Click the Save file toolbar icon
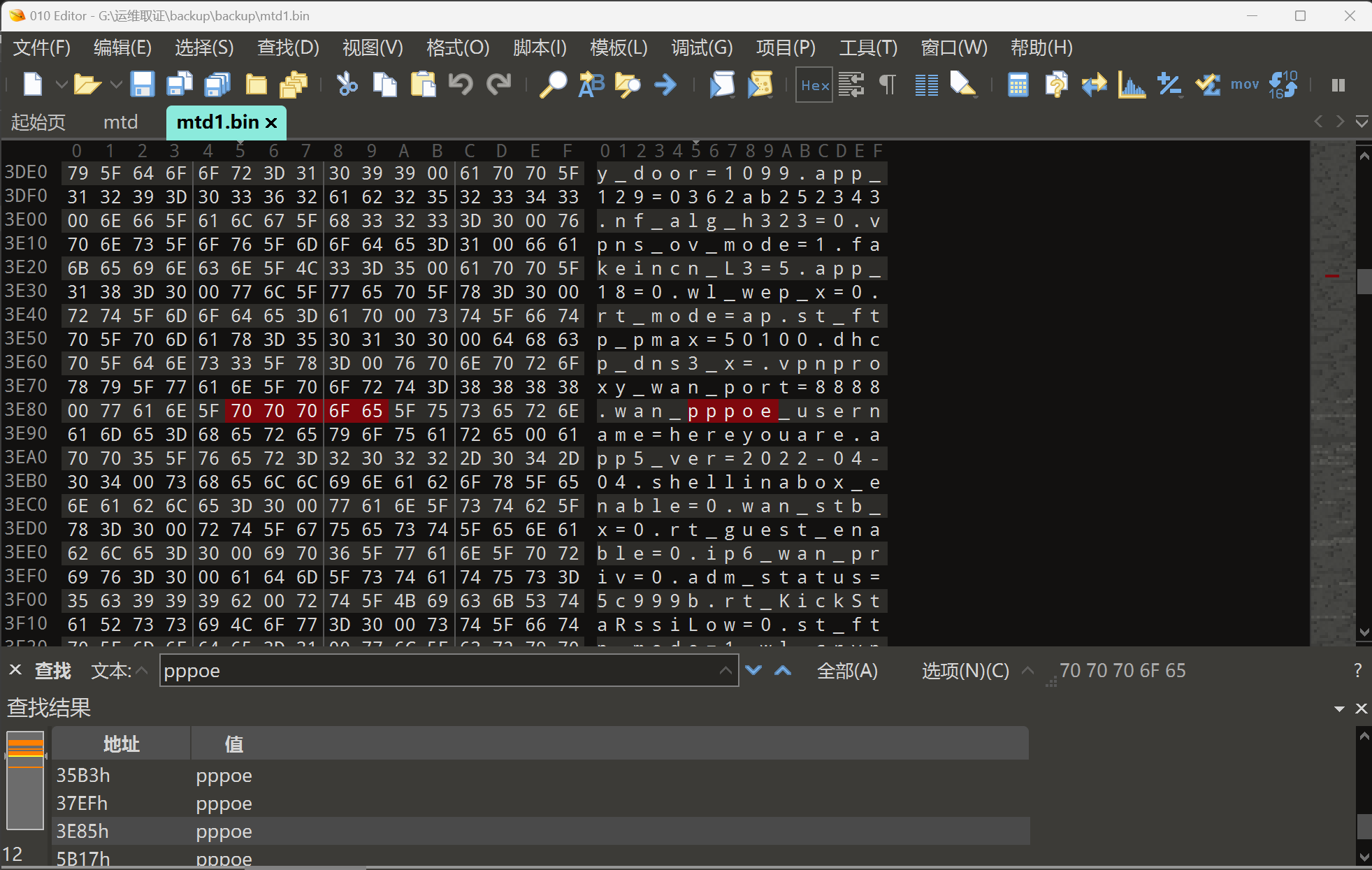This screenshot has height=870, width=1372. pos(142,85)
